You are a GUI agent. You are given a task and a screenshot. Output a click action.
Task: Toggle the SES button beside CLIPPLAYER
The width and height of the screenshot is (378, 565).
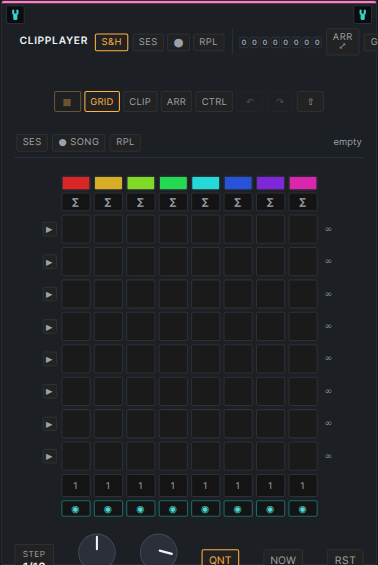148,42
